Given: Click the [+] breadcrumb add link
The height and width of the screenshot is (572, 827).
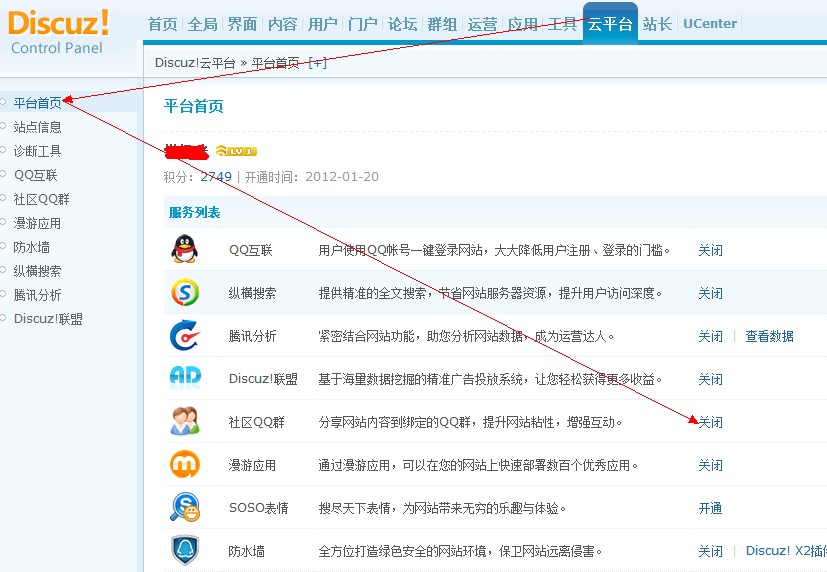Looking at the screenshot, I should (x=318, y=63).
